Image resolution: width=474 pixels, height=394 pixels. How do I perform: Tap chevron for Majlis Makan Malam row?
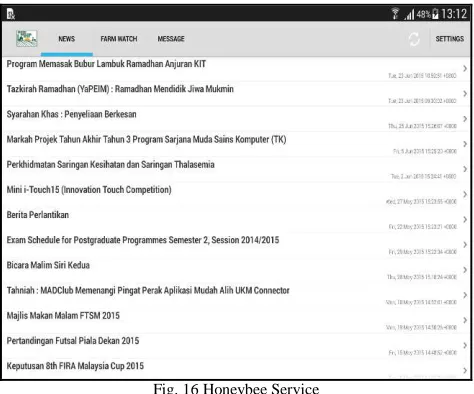(465, 320)
